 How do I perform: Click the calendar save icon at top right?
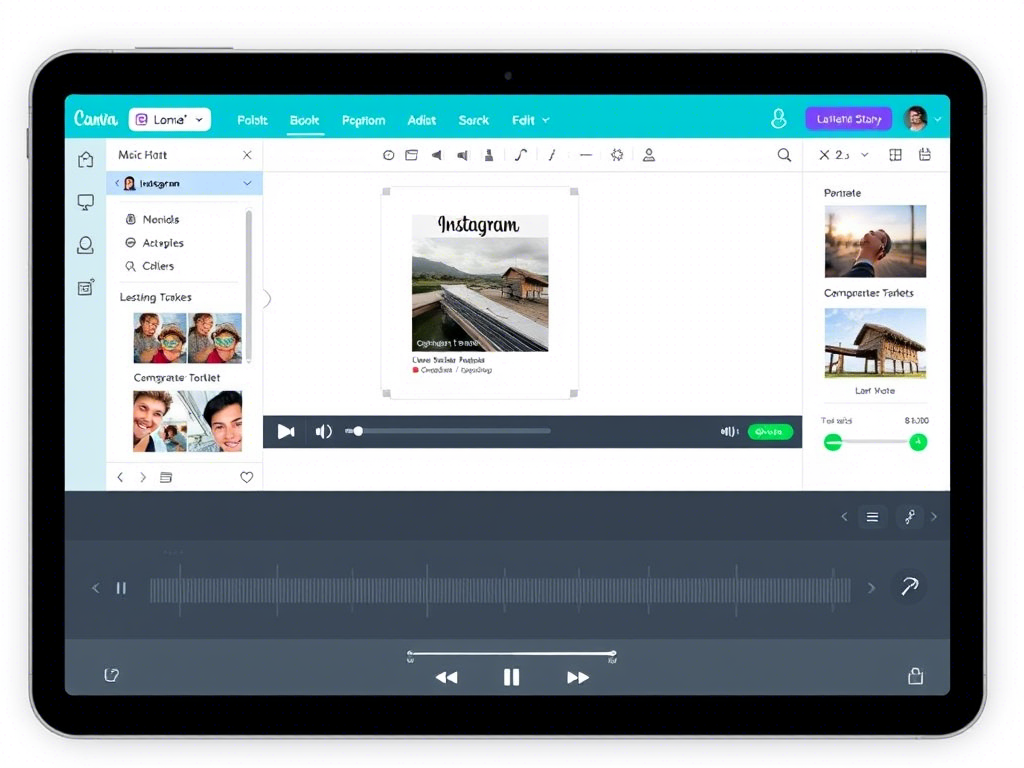point(925,155)
